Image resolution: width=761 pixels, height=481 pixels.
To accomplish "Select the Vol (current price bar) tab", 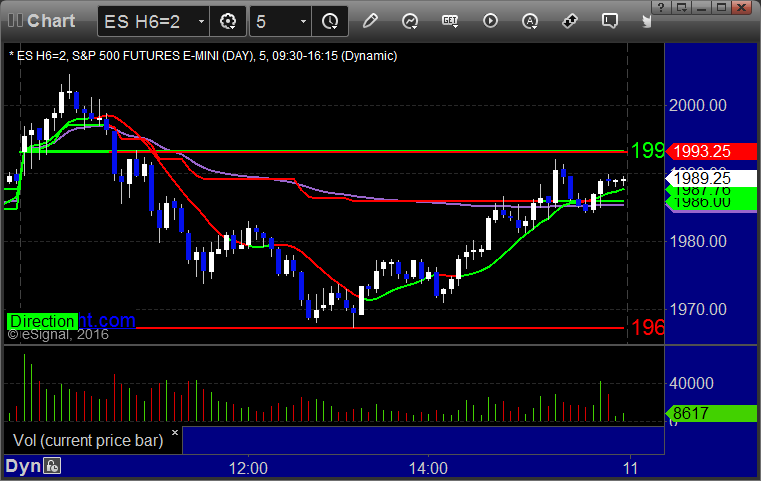I will coord(88,440).
